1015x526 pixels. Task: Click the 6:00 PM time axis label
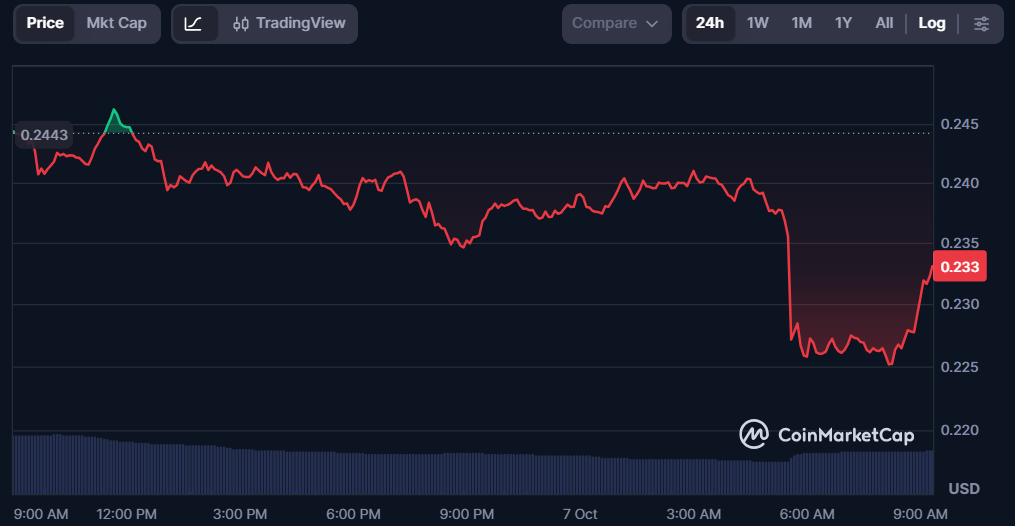[353, 514]
